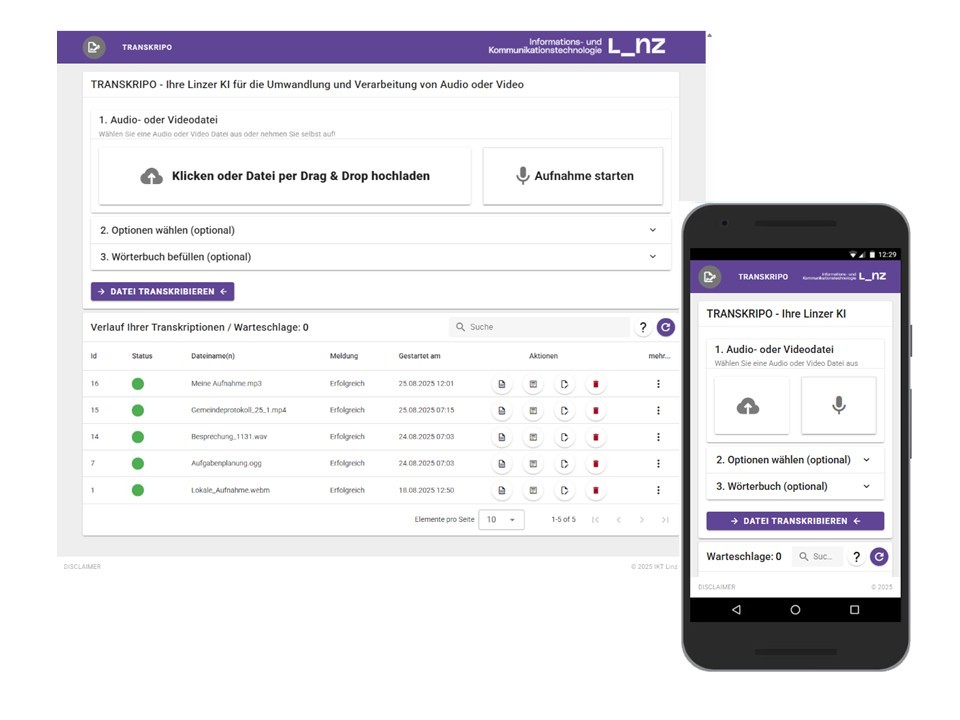This screenshot has height=720, width=960.
Task: Click file-reload icon for Aufgabenplanung.ogg
Action: click(x=564, y=463)
